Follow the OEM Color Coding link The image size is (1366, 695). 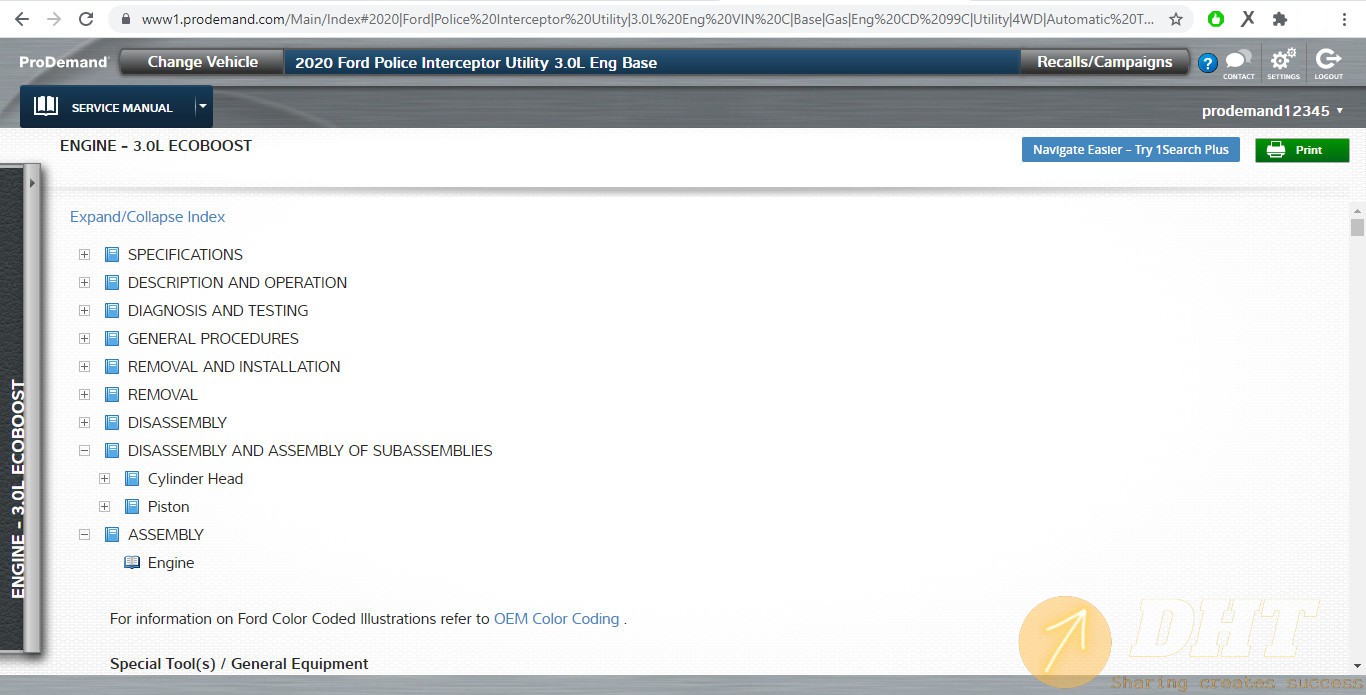[x=556, y=619]
